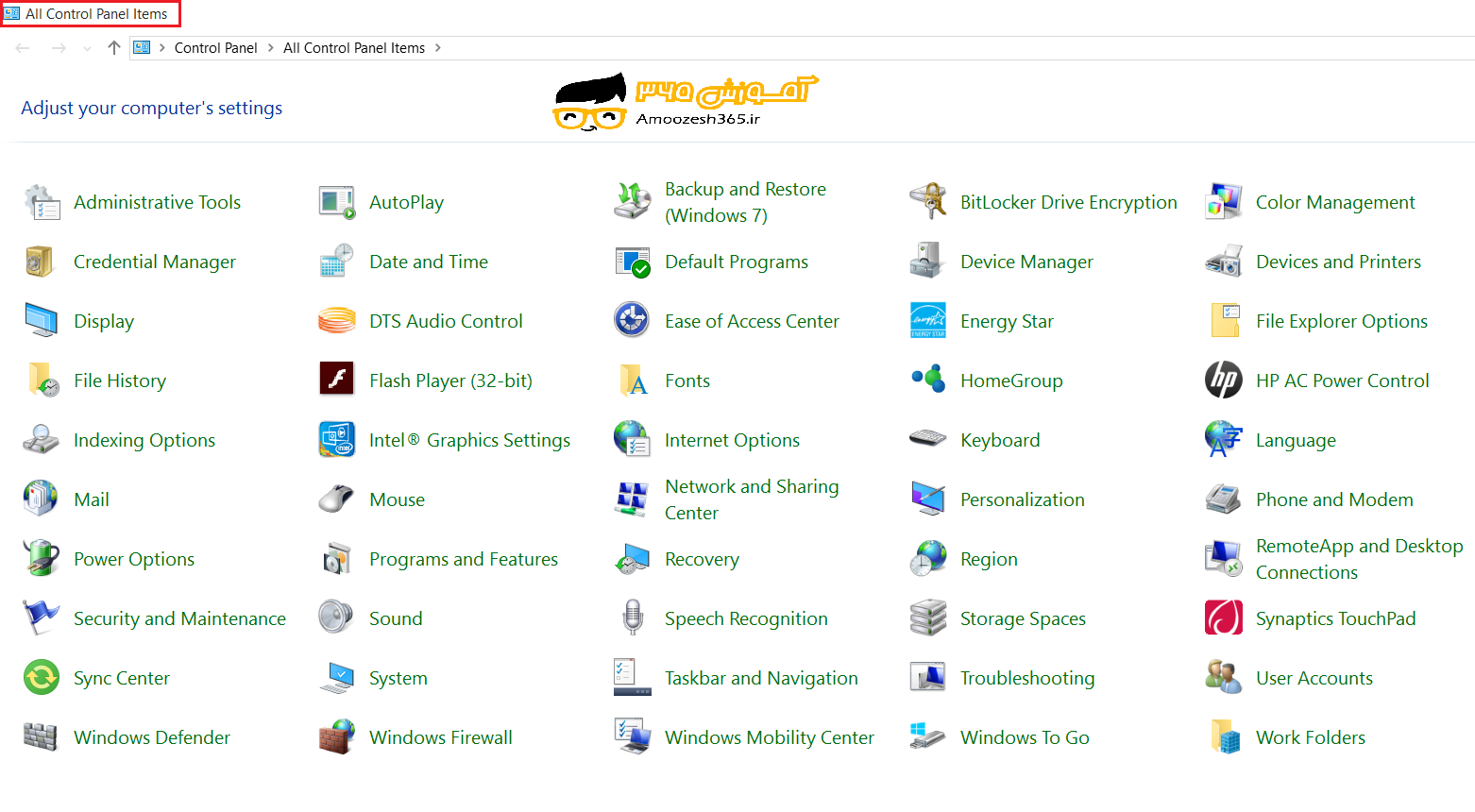Open the Keyboard link
Screen dimensions: 1475x812
(1000, 440)
